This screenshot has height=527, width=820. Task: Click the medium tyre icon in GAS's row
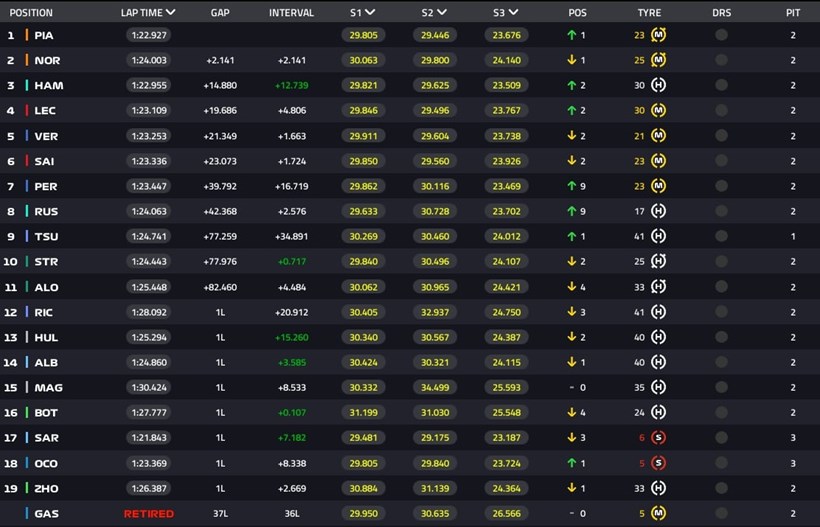point(658,513)
